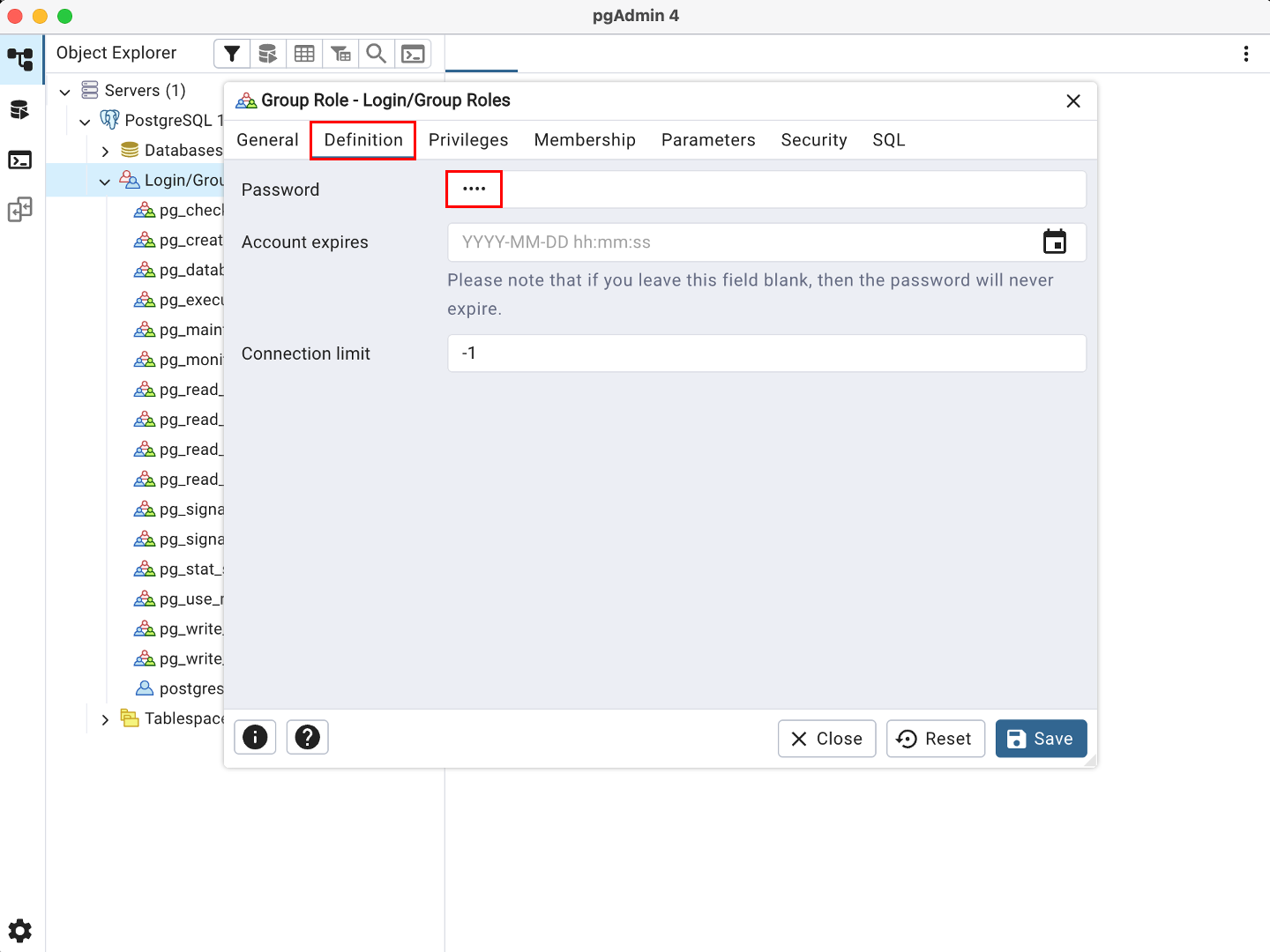Open the settings gear in sidebar

coord(19,931)
